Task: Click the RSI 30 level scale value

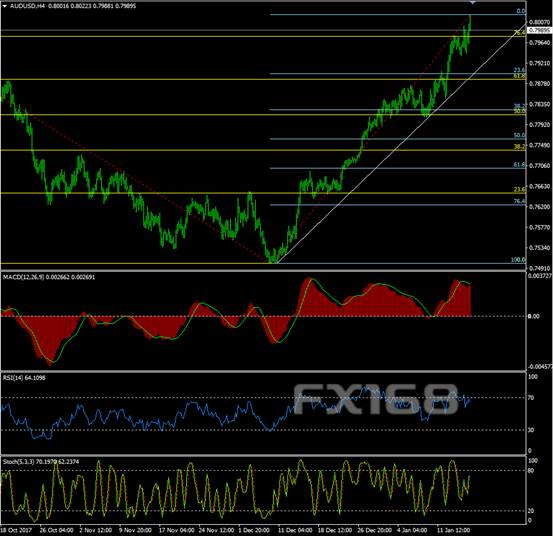Action: (531, 430)
